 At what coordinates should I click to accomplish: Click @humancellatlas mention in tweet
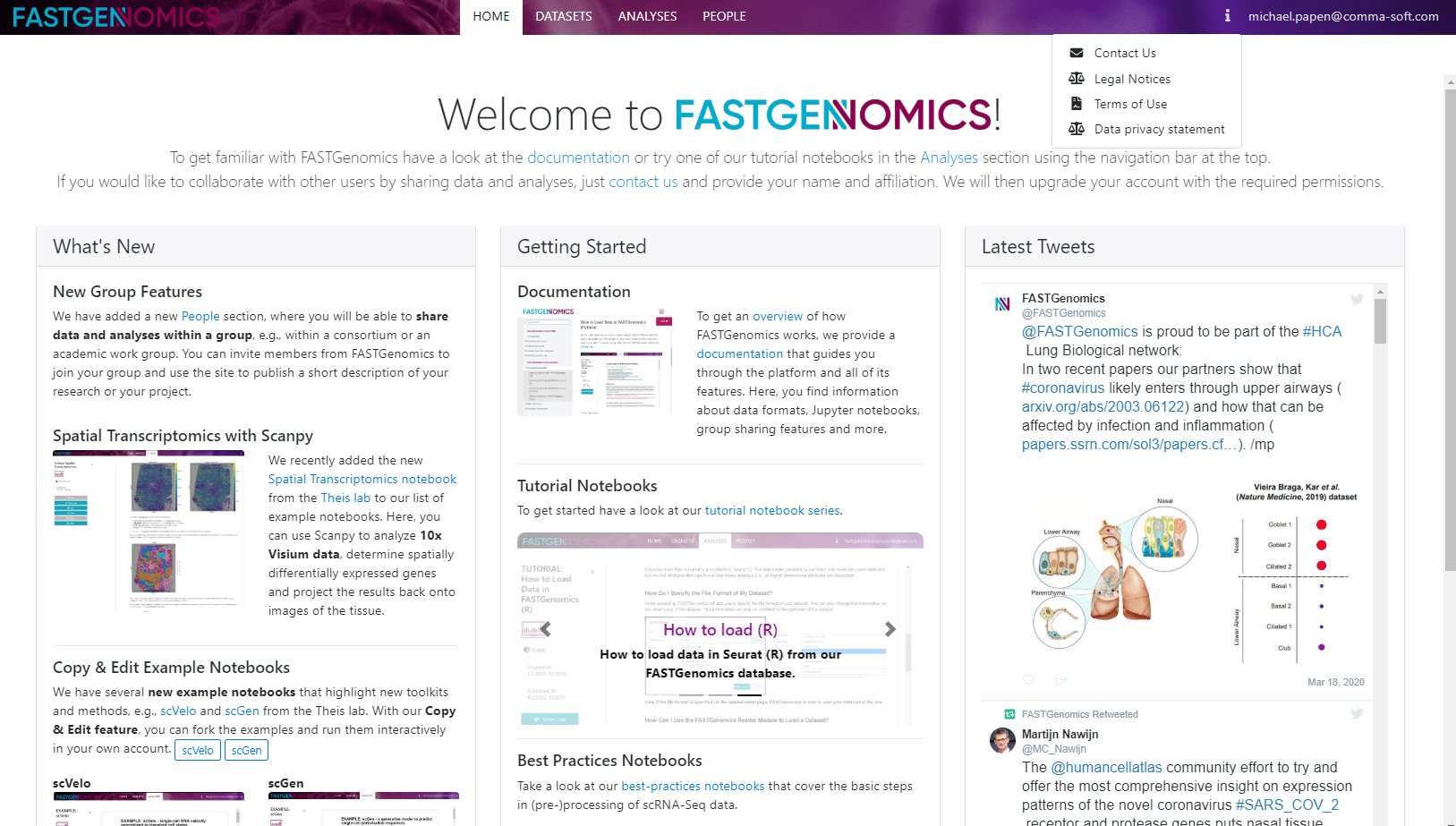point(1106,767)
